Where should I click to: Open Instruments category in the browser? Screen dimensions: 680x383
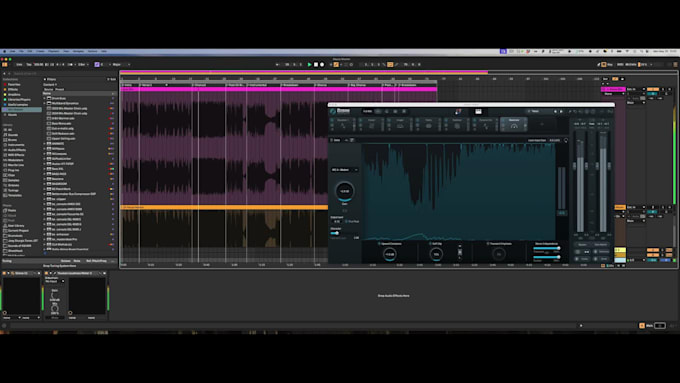16,145
